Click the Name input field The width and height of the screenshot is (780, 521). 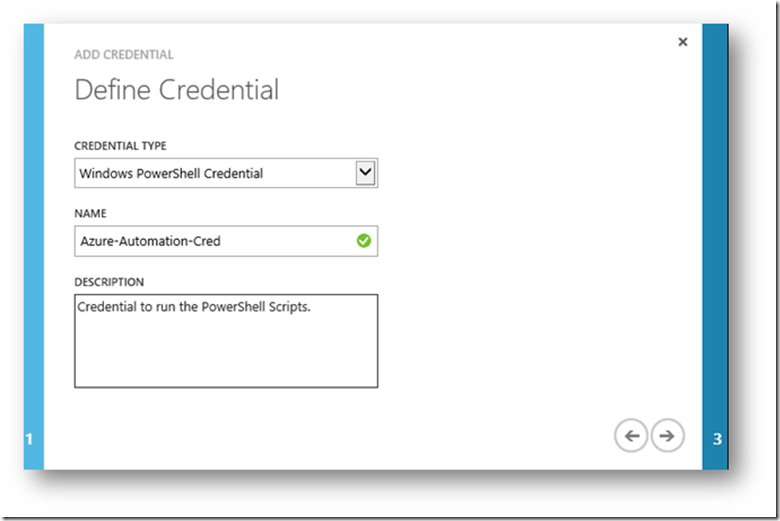[x=215, y=241]
